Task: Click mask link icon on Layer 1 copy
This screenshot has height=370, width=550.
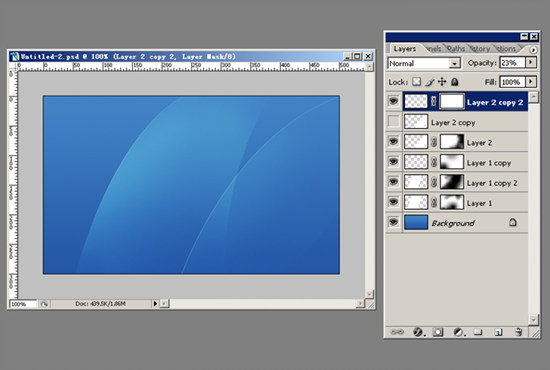Action: pos(434,162)
